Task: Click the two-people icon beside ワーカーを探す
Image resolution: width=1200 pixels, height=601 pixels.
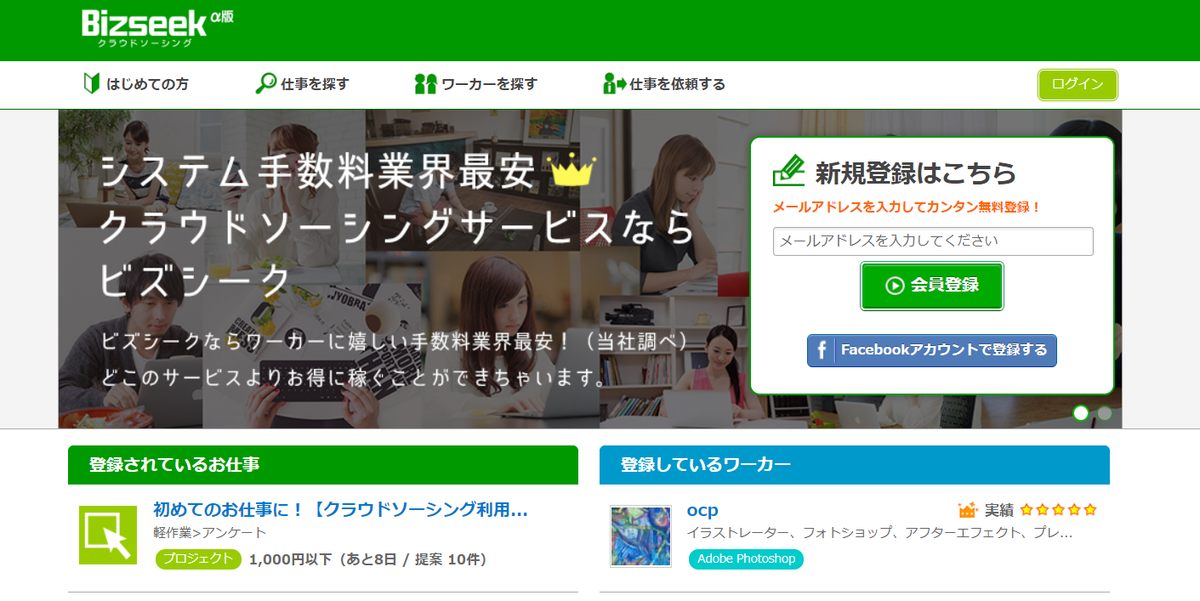Action: tap(426, 84)
